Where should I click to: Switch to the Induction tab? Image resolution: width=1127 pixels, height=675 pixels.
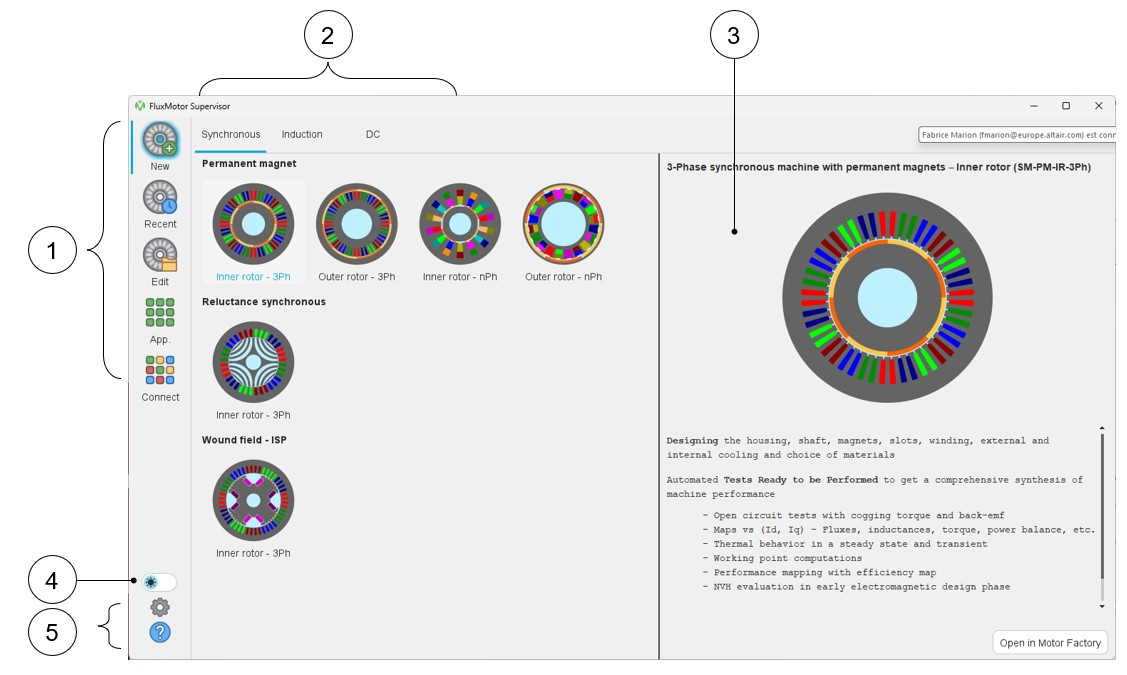302,134
